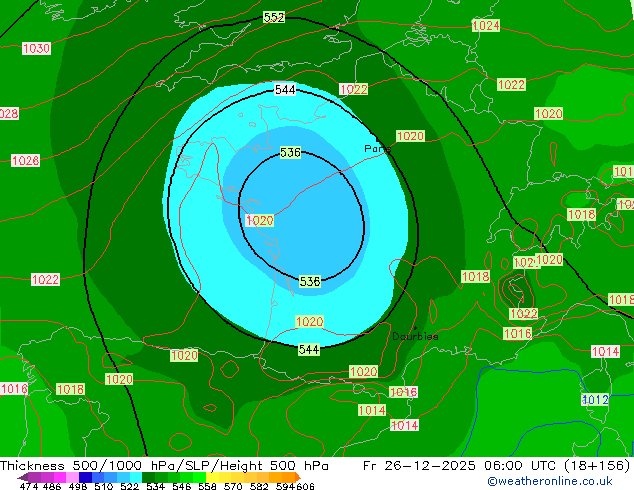The height and width of the screenshot is (490, 634).
Task: Click the cyan legend swatch before dark green
Action: point(136,477)
